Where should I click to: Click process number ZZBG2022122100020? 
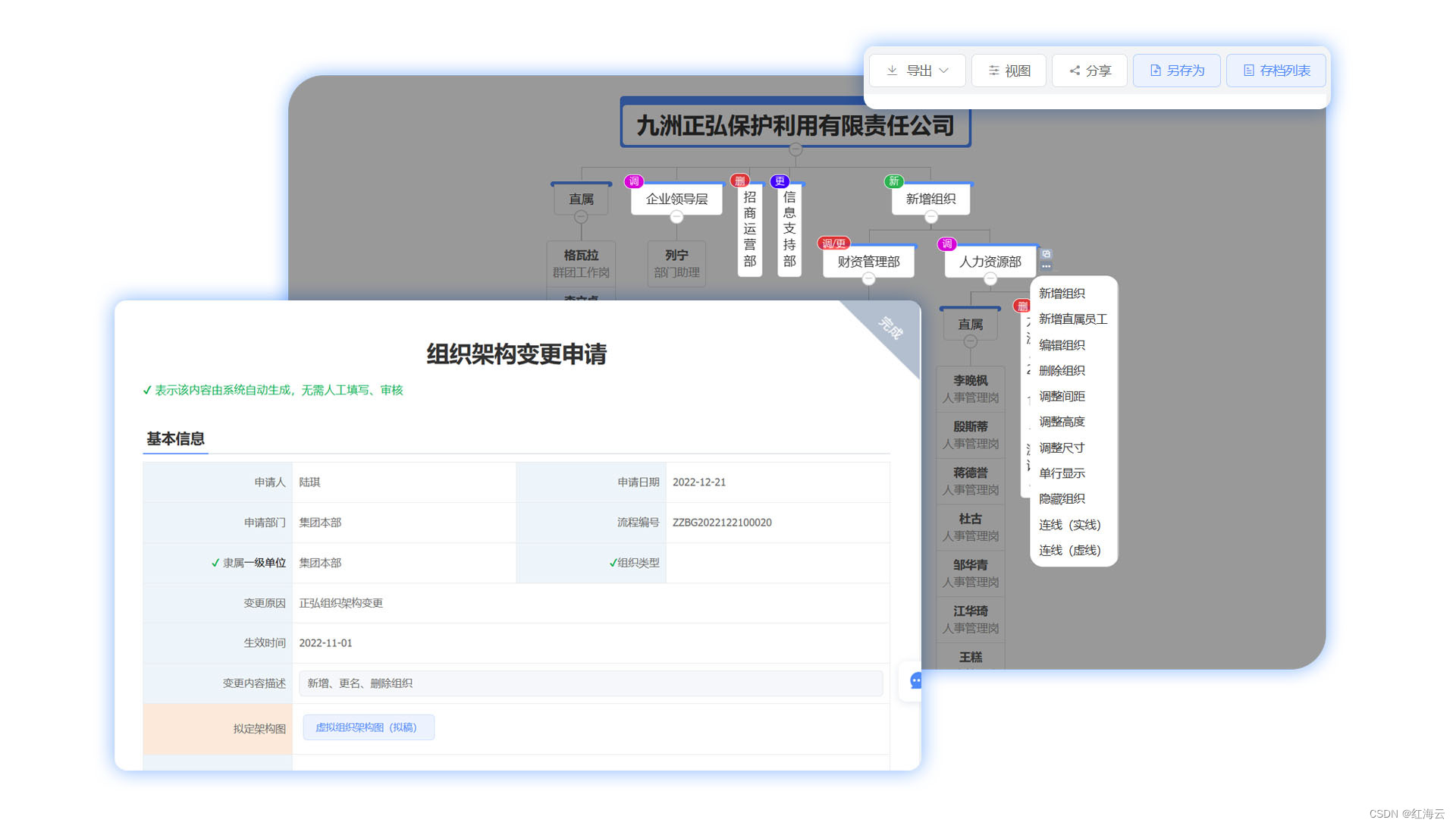[722, 523]
